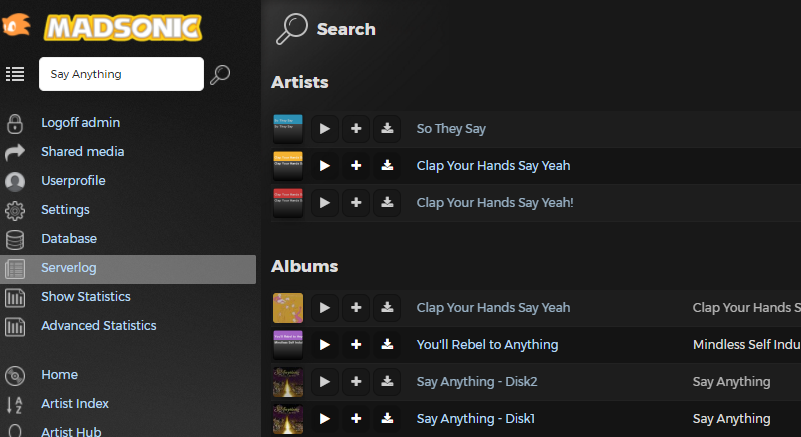This screenshot has width=801, height=437.
Task: Add Say Anything - Disk2 to queue
Action: pos(356,382)
